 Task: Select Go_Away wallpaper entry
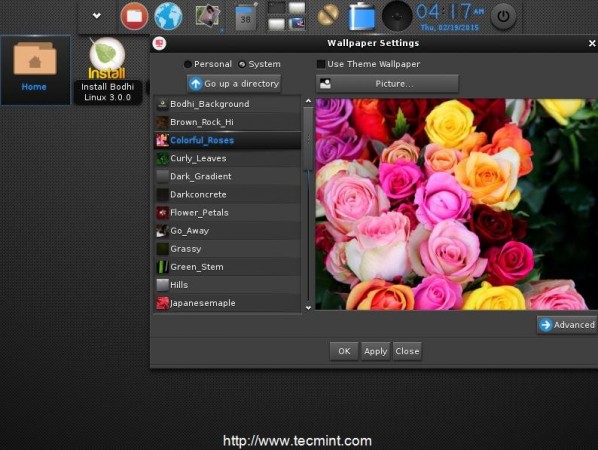click(228, 231)
